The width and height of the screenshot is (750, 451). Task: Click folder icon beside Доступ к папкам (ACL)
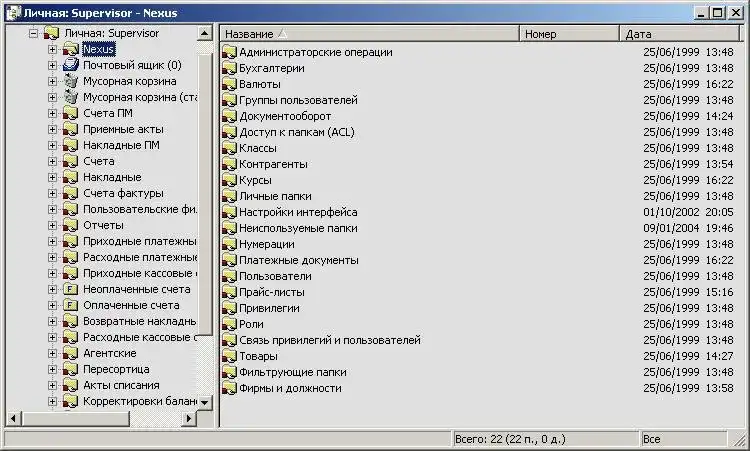[x=230, y=132]
